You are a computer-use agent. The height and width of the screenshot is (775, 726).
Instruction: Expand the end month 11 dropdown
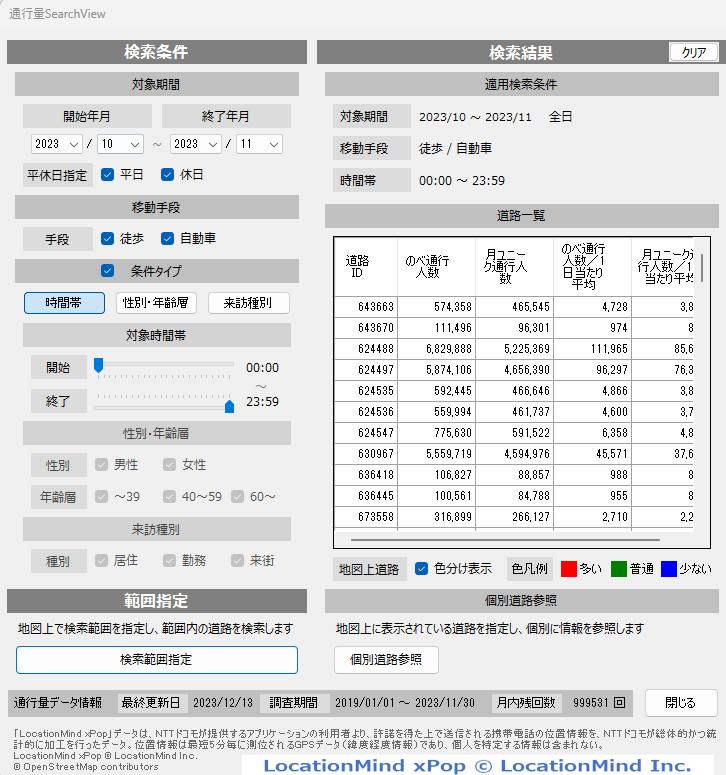259,144
